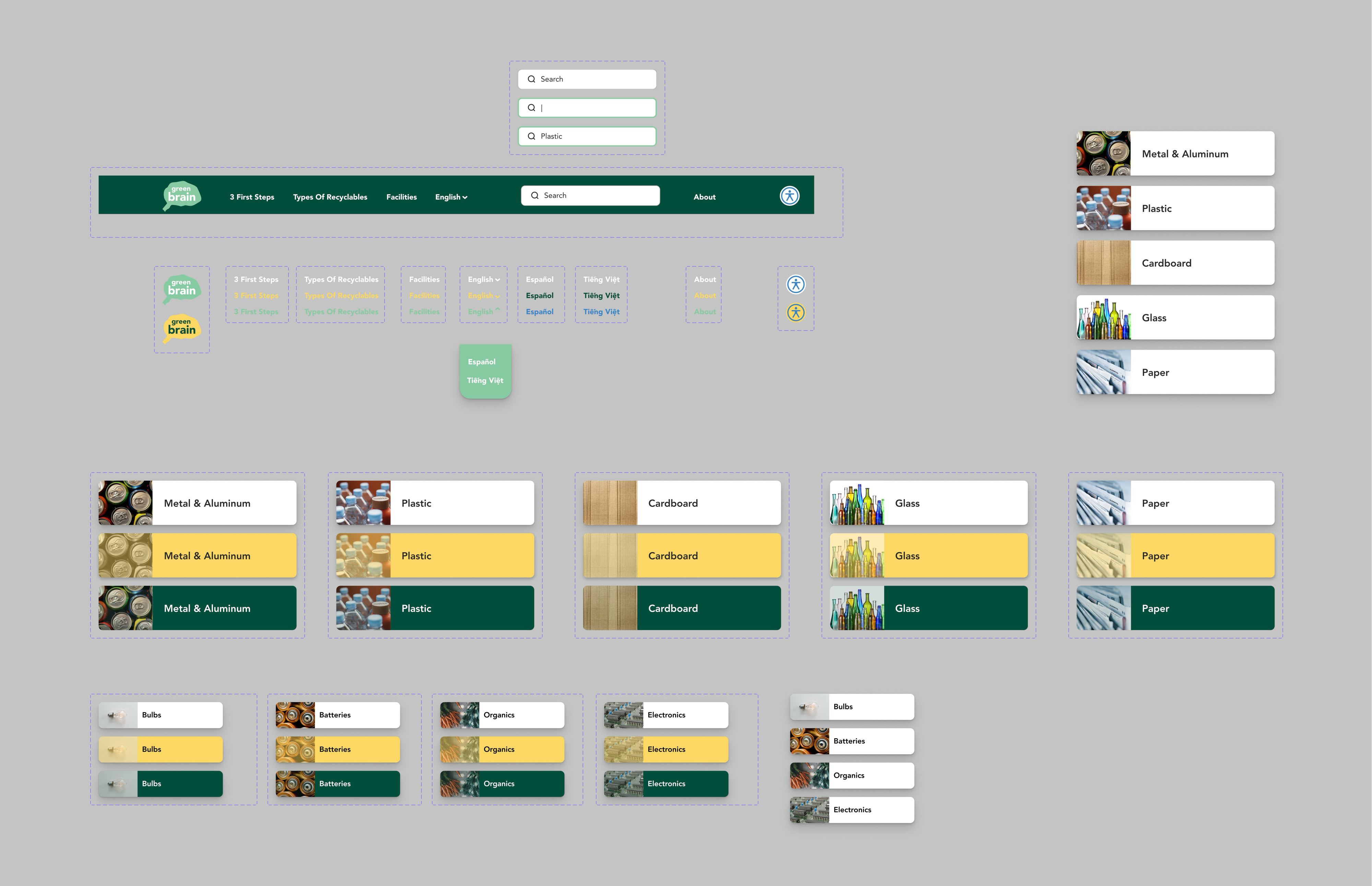The height and width of the screenshot is (886, 1372).
Task: Expand the English language dropdown in navbar
Action: pos(451,197)
